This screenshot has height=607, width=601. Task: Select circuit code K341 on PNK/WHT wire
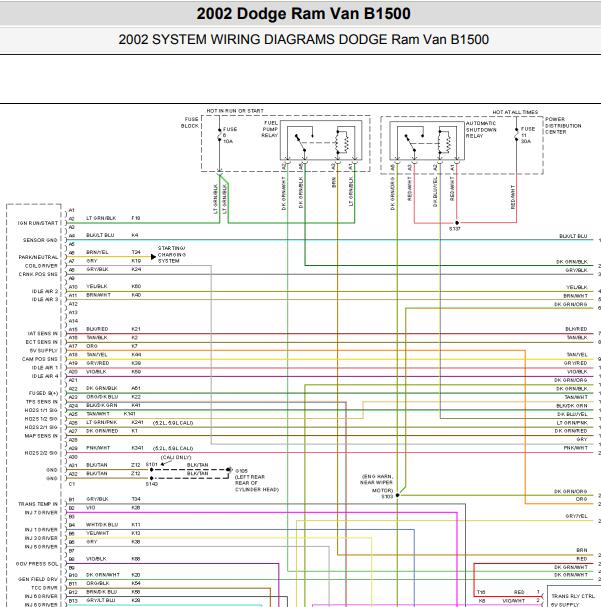137,448
